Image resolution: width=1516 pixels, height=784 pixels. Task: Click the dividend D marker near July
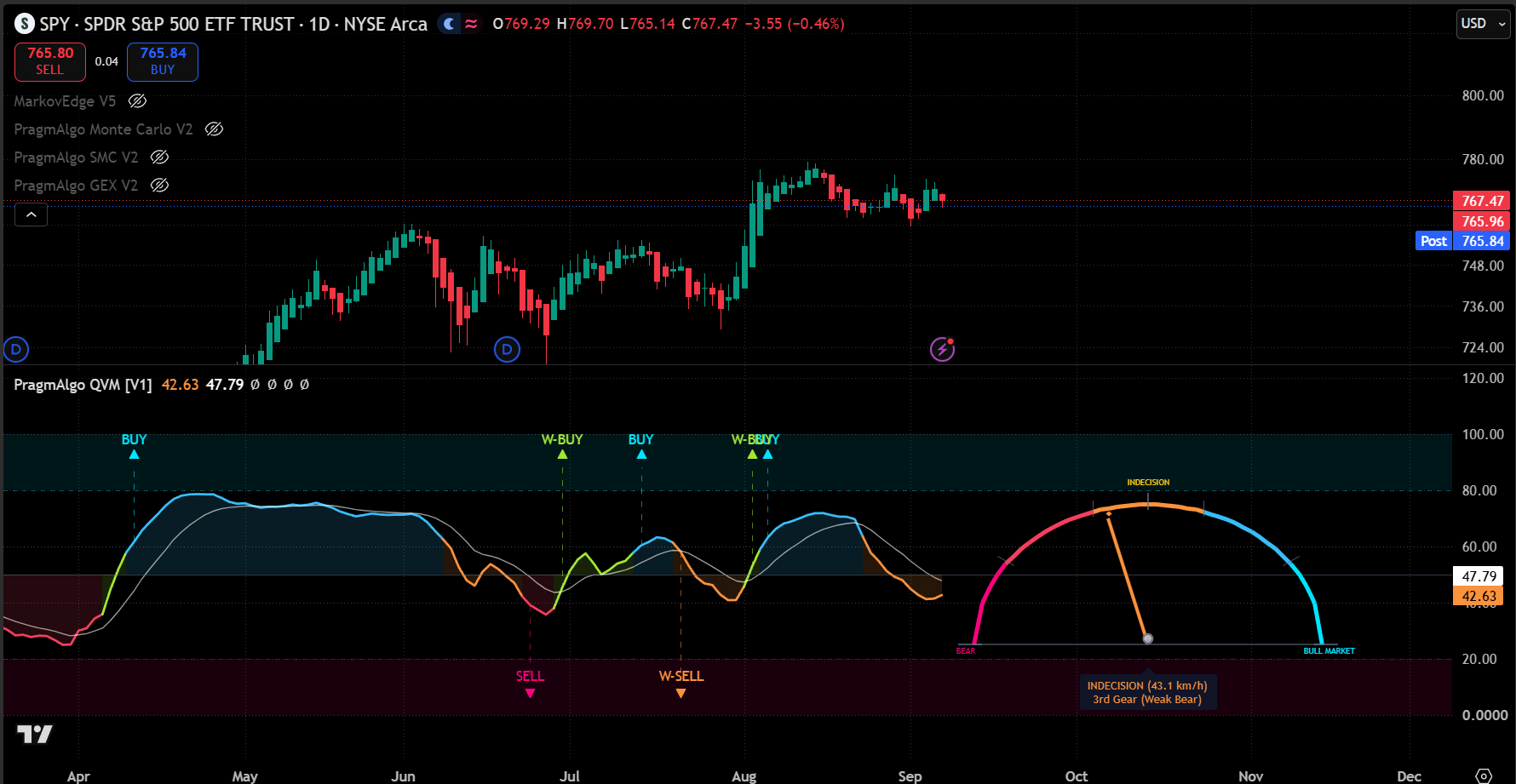tap(507, 349)
